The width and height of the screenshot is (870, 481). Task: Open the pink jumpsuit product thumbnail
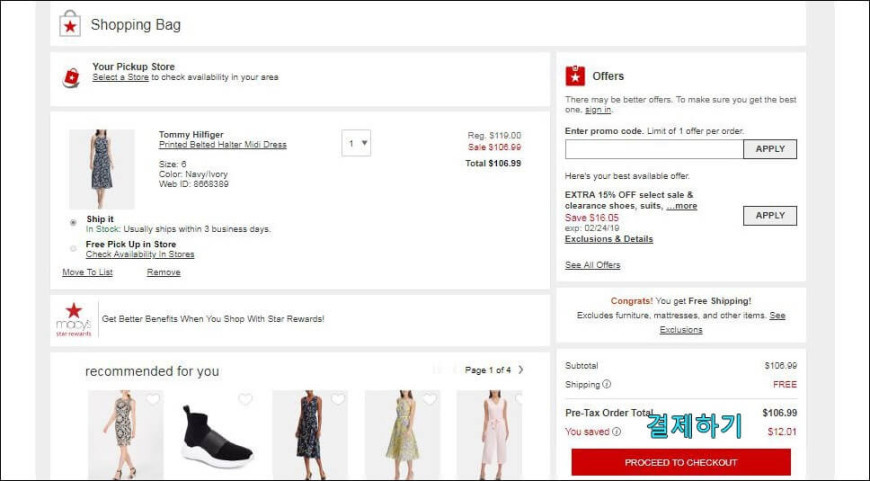(x=489, y=435)
